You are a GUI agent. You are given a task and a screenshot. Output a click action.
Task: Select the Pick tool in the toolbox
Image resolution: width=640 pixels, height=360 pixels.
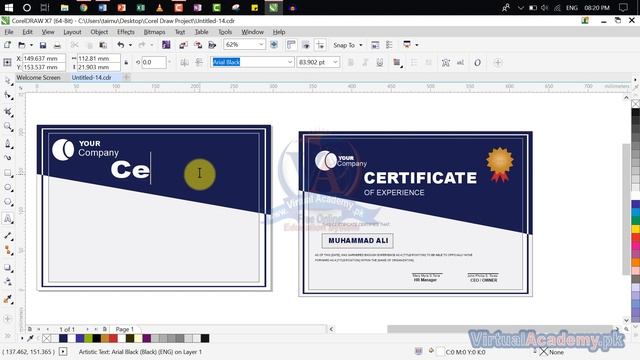[x=7, y=81]
